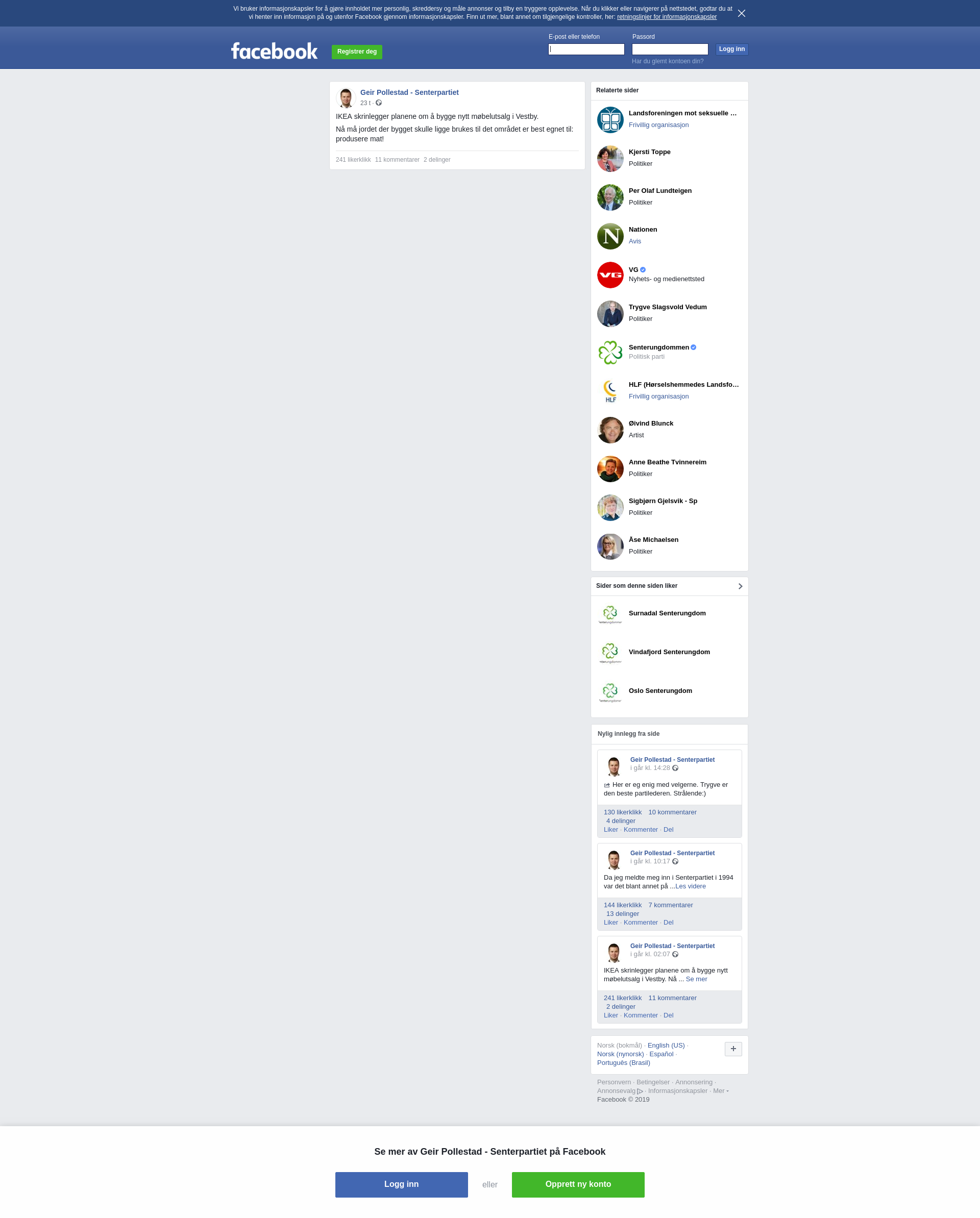Open the 'Har du glemt kontoen din?' link
This screenshot has width=980, height=1218.
click(x=668, y=62)
